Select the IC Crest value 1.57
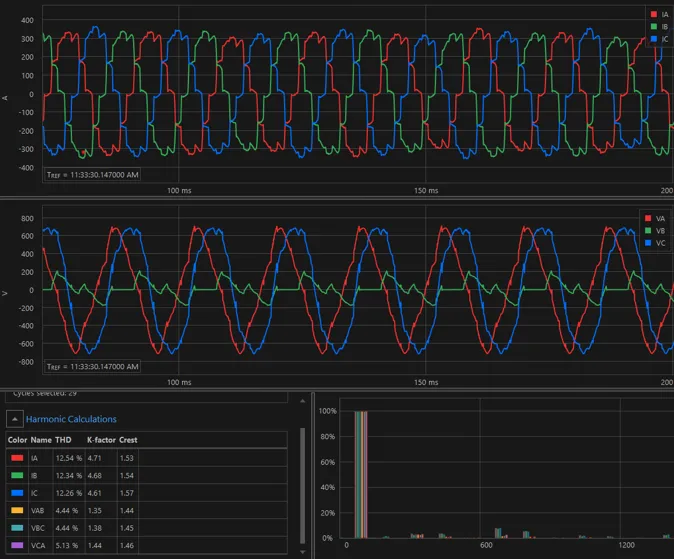 (127, 493)
